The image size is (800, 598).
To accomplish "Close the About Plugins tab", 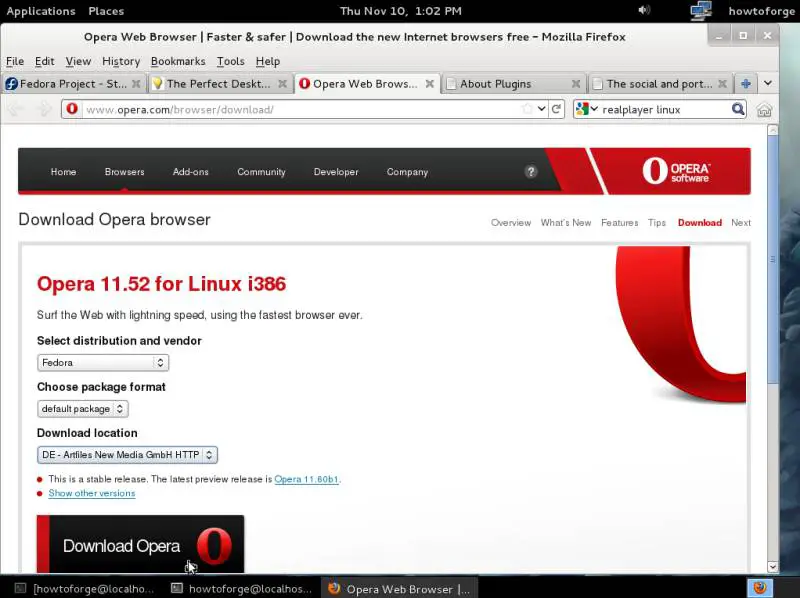I will pyautogui.click(x=576, y=84).
